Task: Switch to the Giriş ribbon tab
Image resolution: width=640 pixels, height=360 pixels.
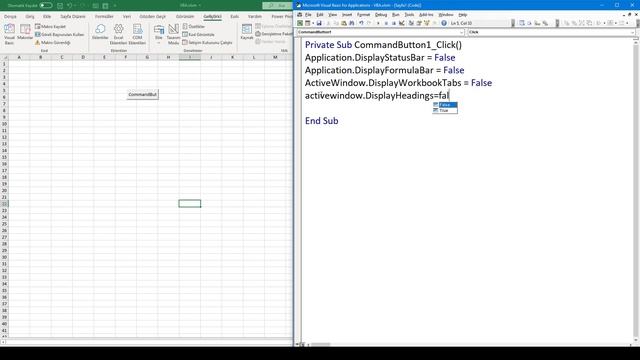Action: coord(30,16)
